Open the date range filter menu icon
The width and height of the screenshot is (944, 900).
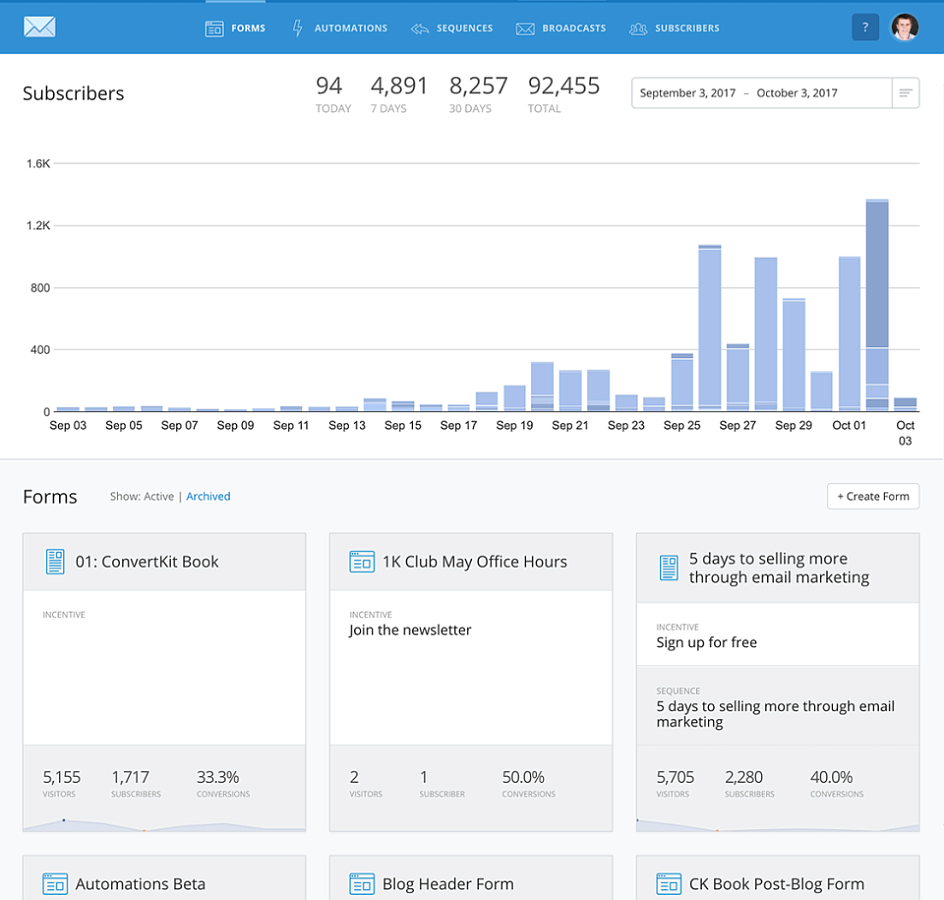pyautogui.click(x=905, y=93)
